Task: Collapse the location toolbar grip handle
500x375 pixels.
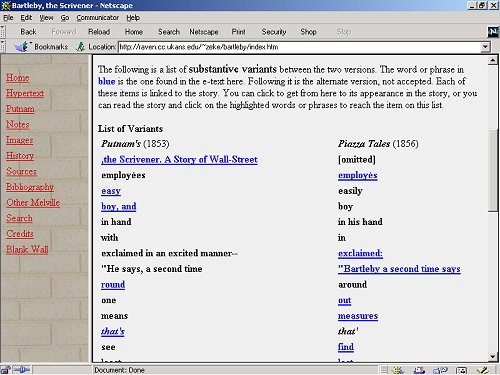Action: (x=2, y=46)
